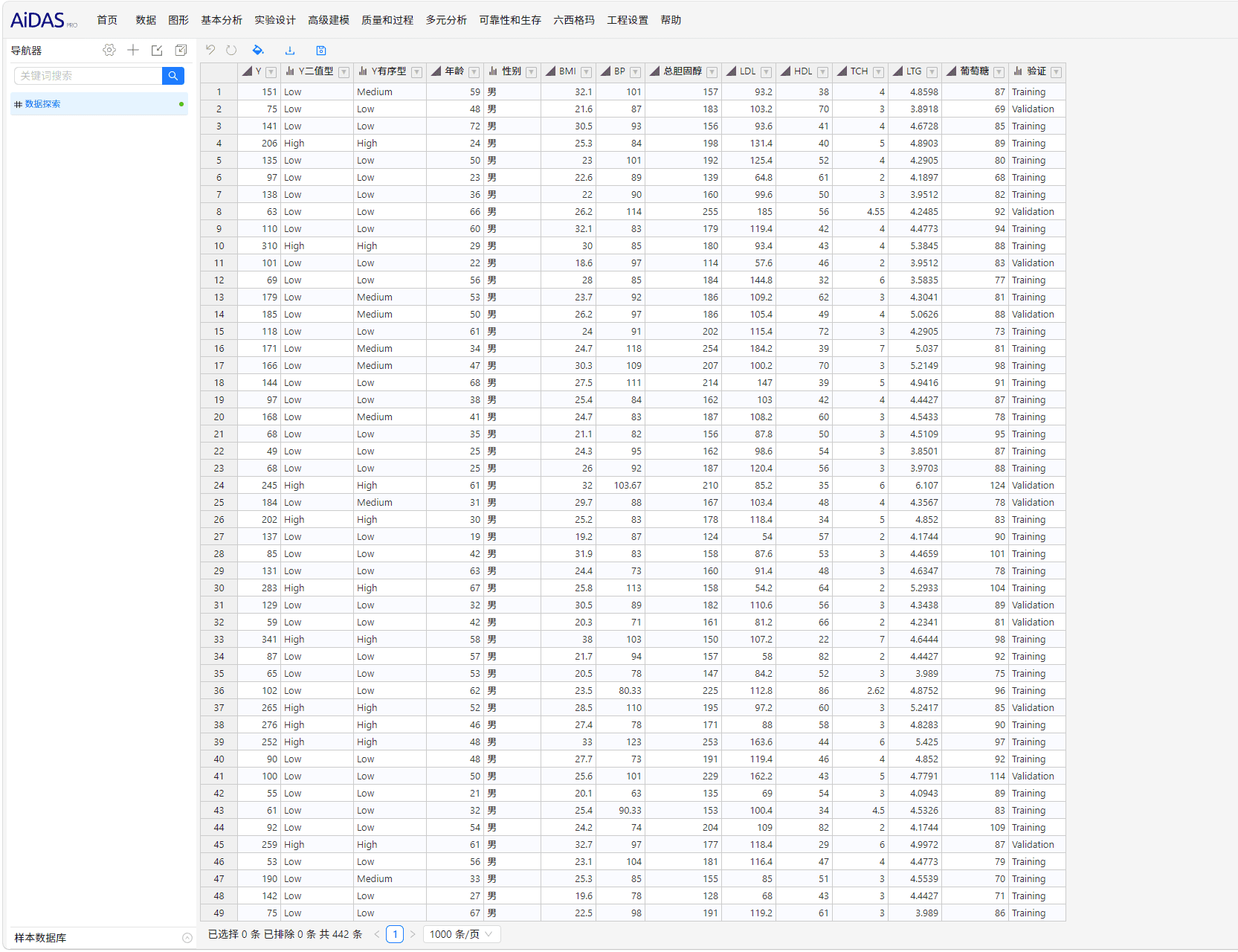Open navigator settings gear icon
1238x952 pixels.
[x=109, y=50]
